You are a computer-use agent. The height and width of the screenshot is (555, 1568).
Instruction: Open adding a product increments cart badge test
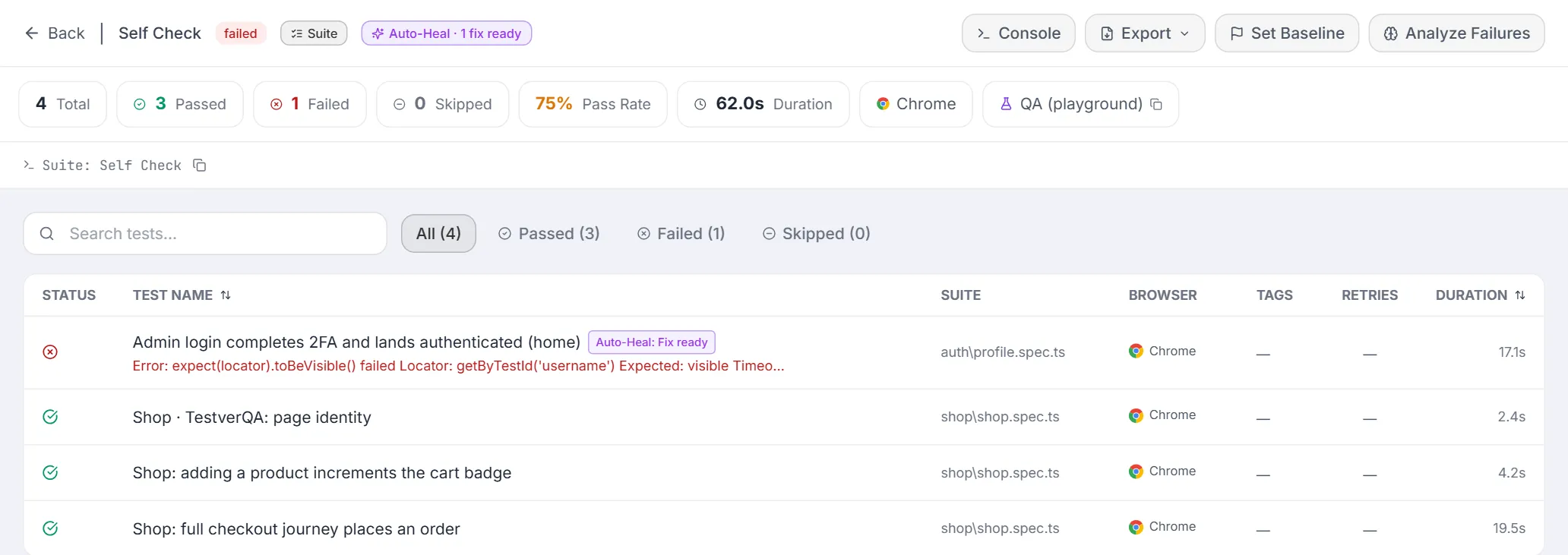322,472
